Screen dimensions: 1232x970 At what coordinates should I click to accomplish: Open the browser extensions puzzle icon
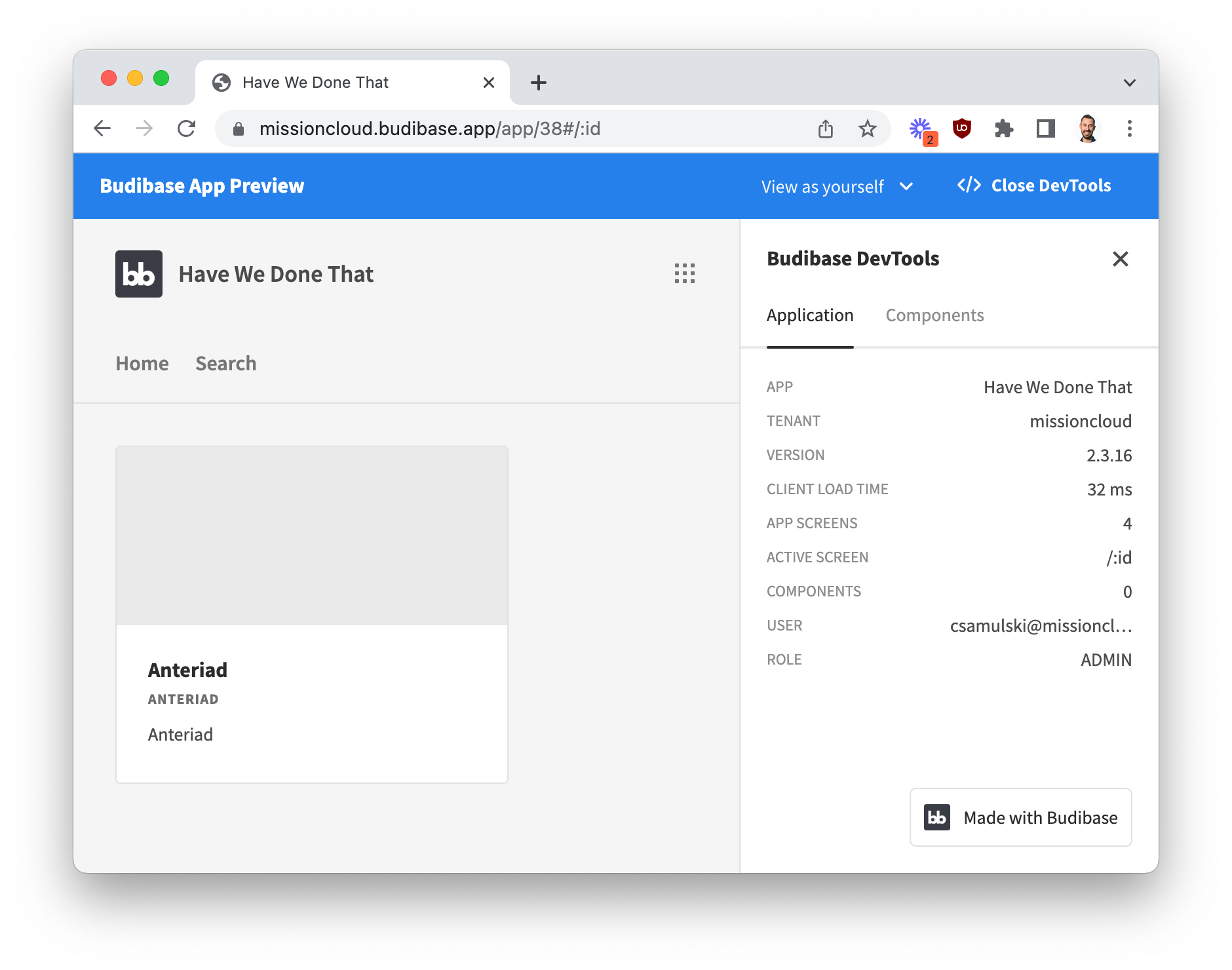(x=1003, y=128)
